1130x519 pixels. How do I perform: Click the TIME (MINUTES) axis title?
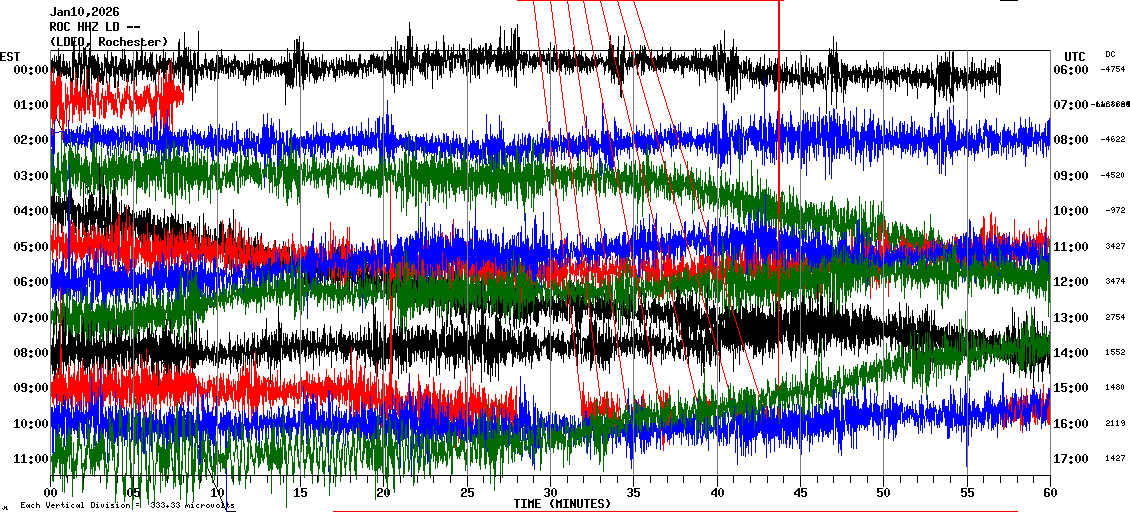(562, 504)
